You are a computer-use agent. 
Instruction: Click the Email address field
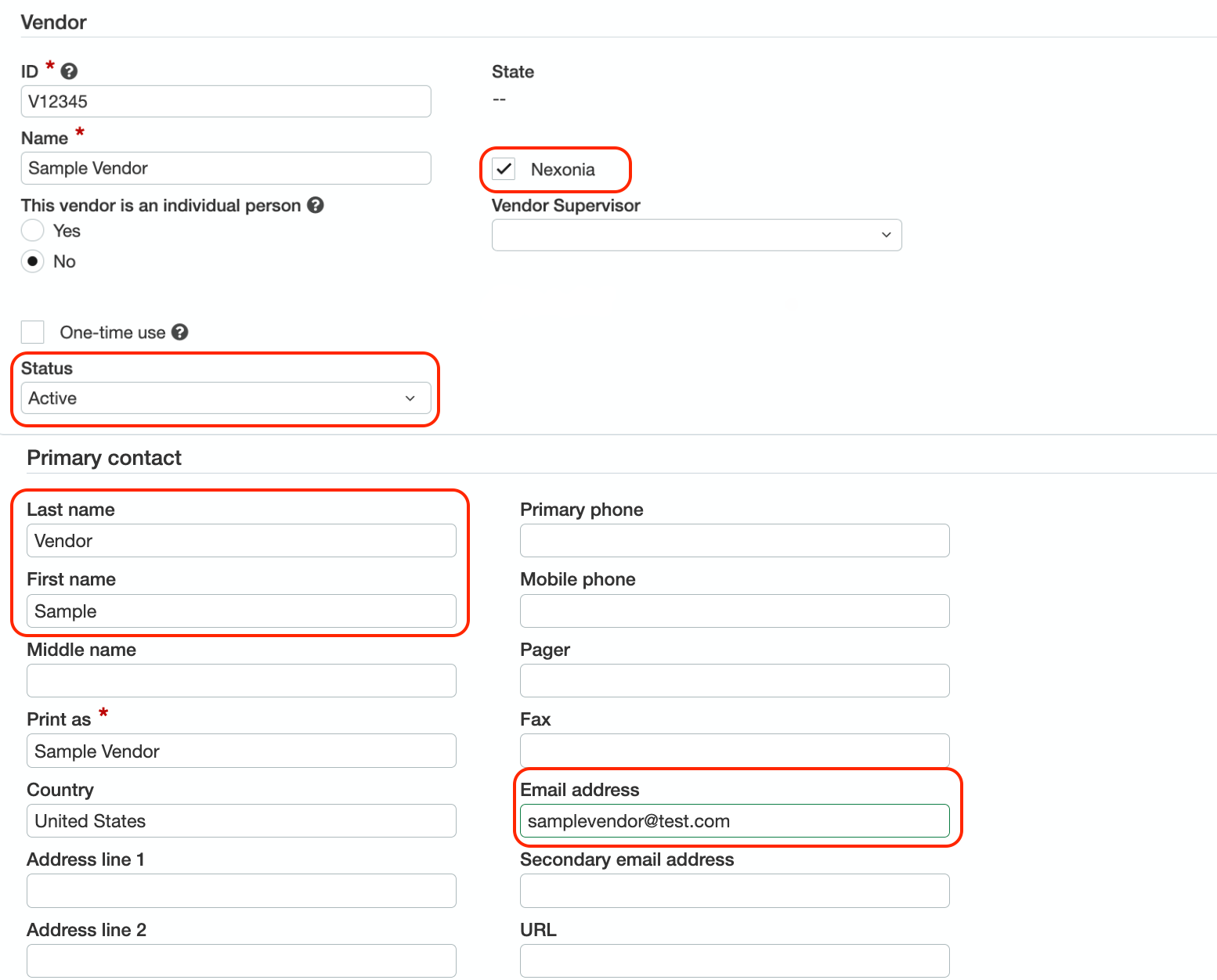[x=735, y=821]
